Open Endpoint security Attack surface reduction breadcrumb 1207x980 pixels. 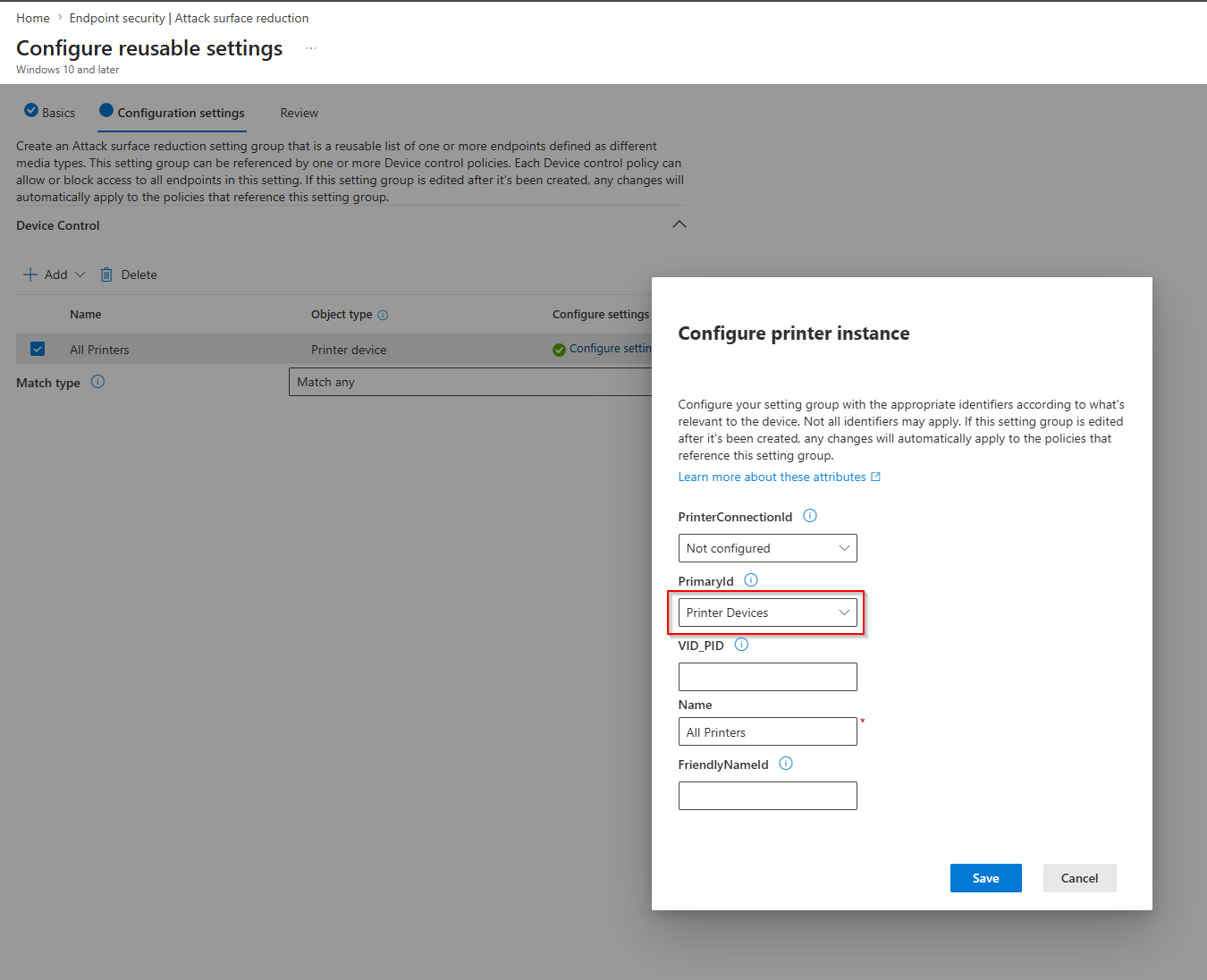pyautogui.click(x=189, y=18)
